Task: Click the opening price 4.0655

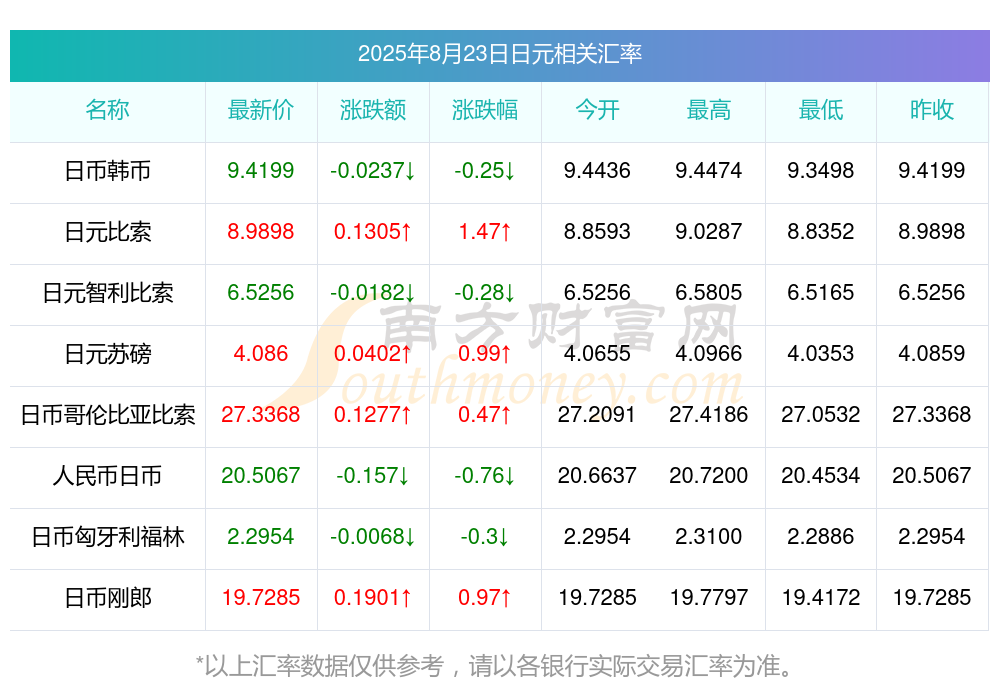Action: pos(597,353)
